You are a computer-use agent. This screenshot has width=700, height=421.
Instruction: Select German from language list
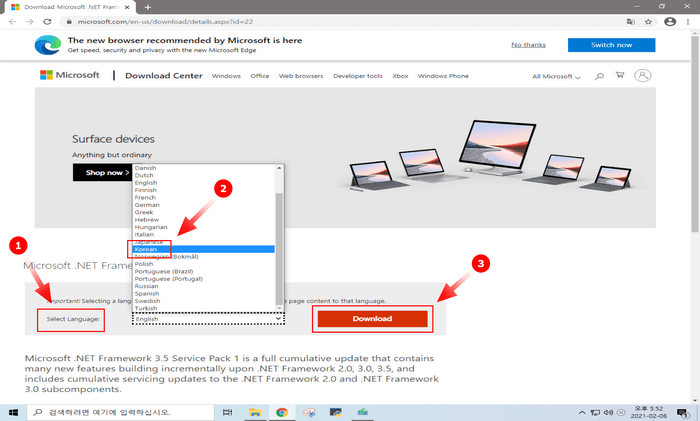[147, 205]
